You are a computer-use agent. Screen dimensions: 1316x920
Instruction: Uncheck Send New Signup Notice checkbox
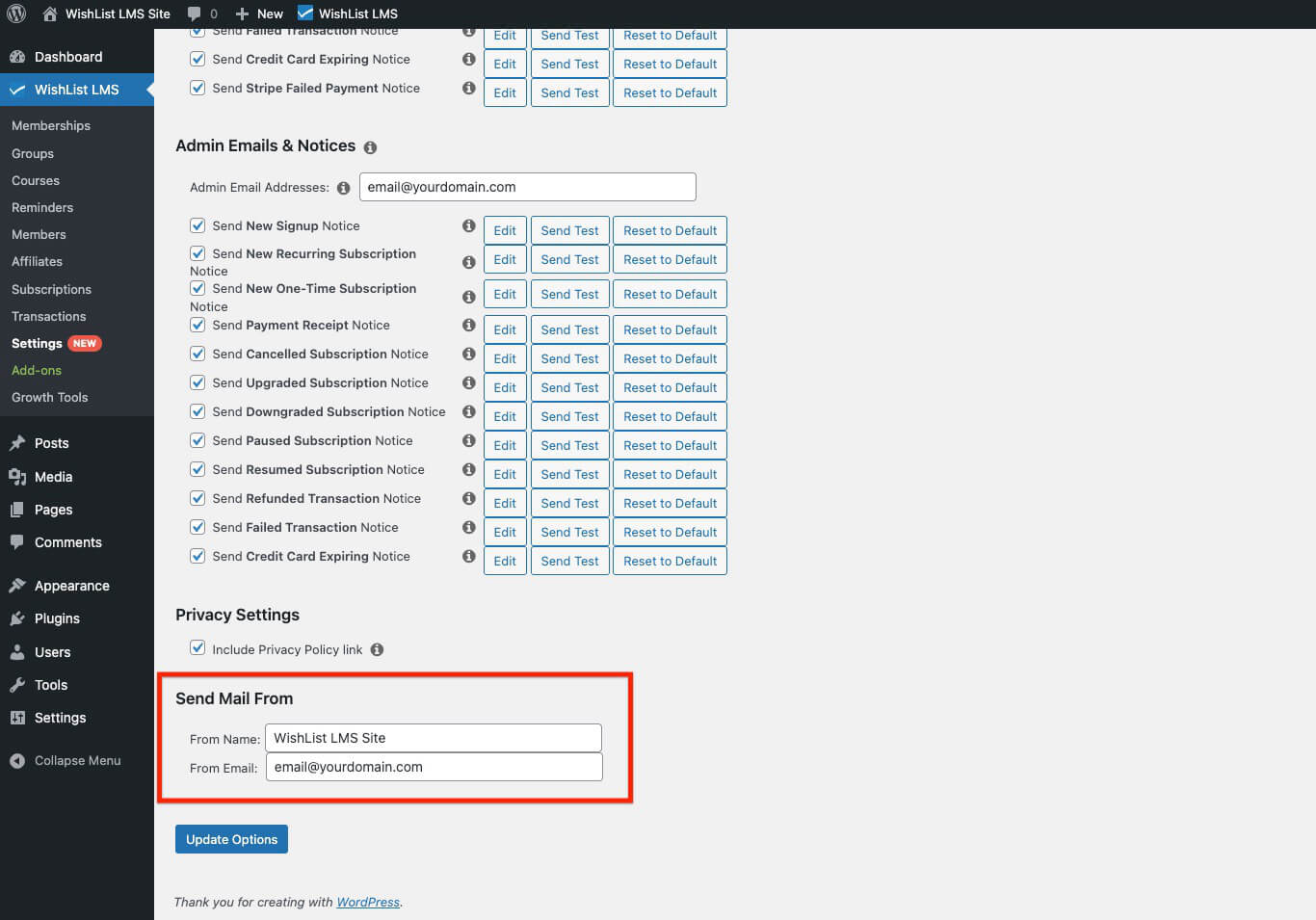tap(197, 225)
